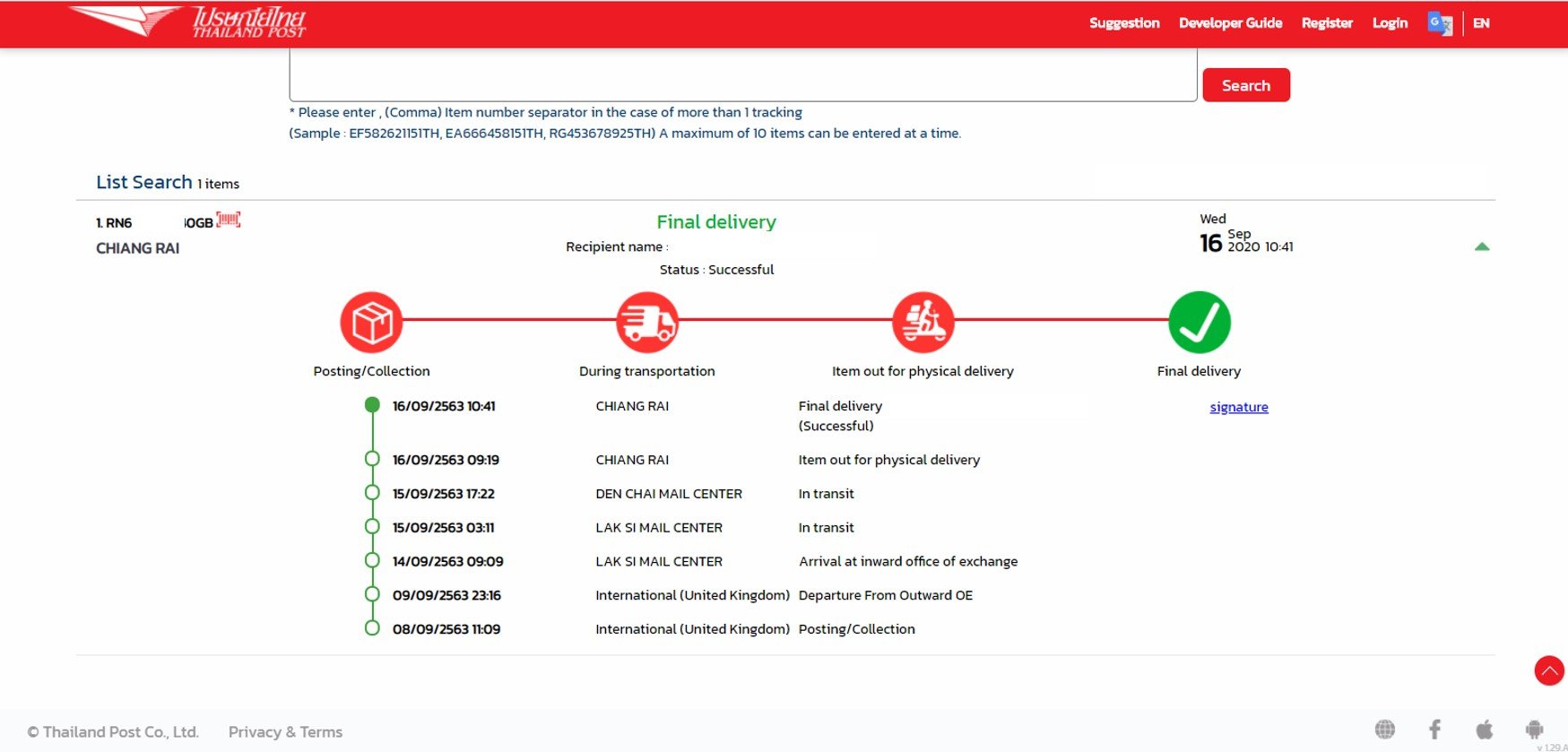Click the out for delivery scooter icon
The image size is (1568, 752).
point(923,322)
